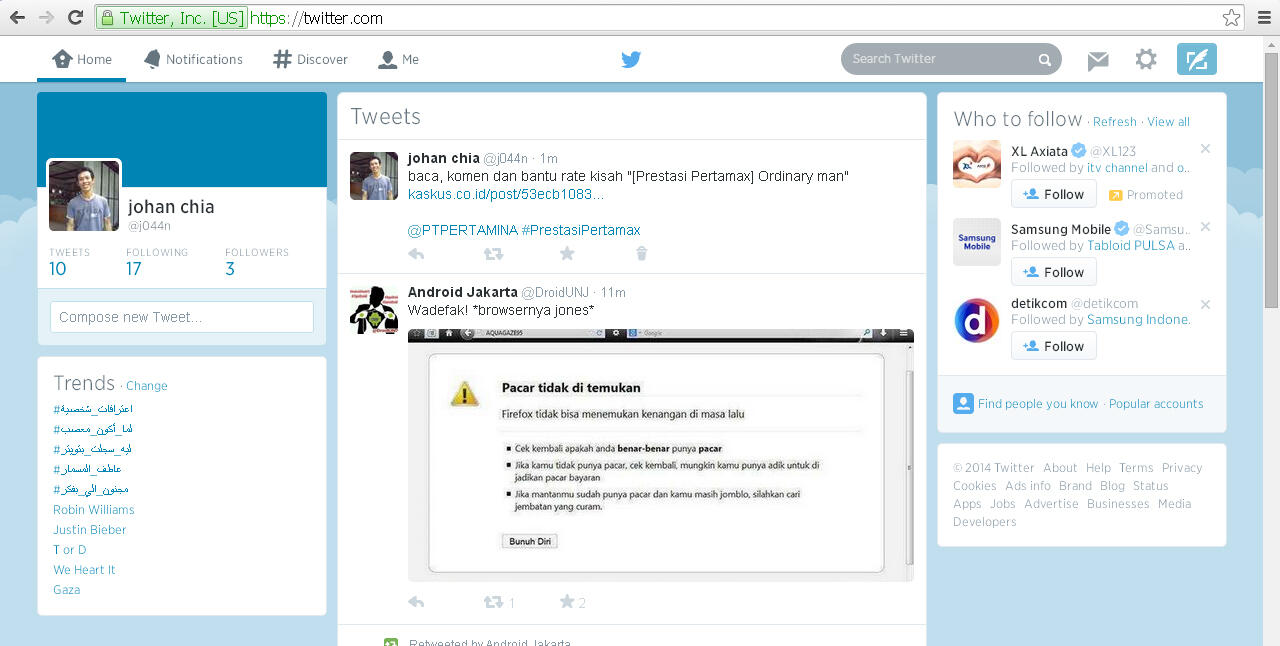Reply to Android Jakarta's tweet
The width and height of the screenshot is (1280, 646).
(417, 602)
